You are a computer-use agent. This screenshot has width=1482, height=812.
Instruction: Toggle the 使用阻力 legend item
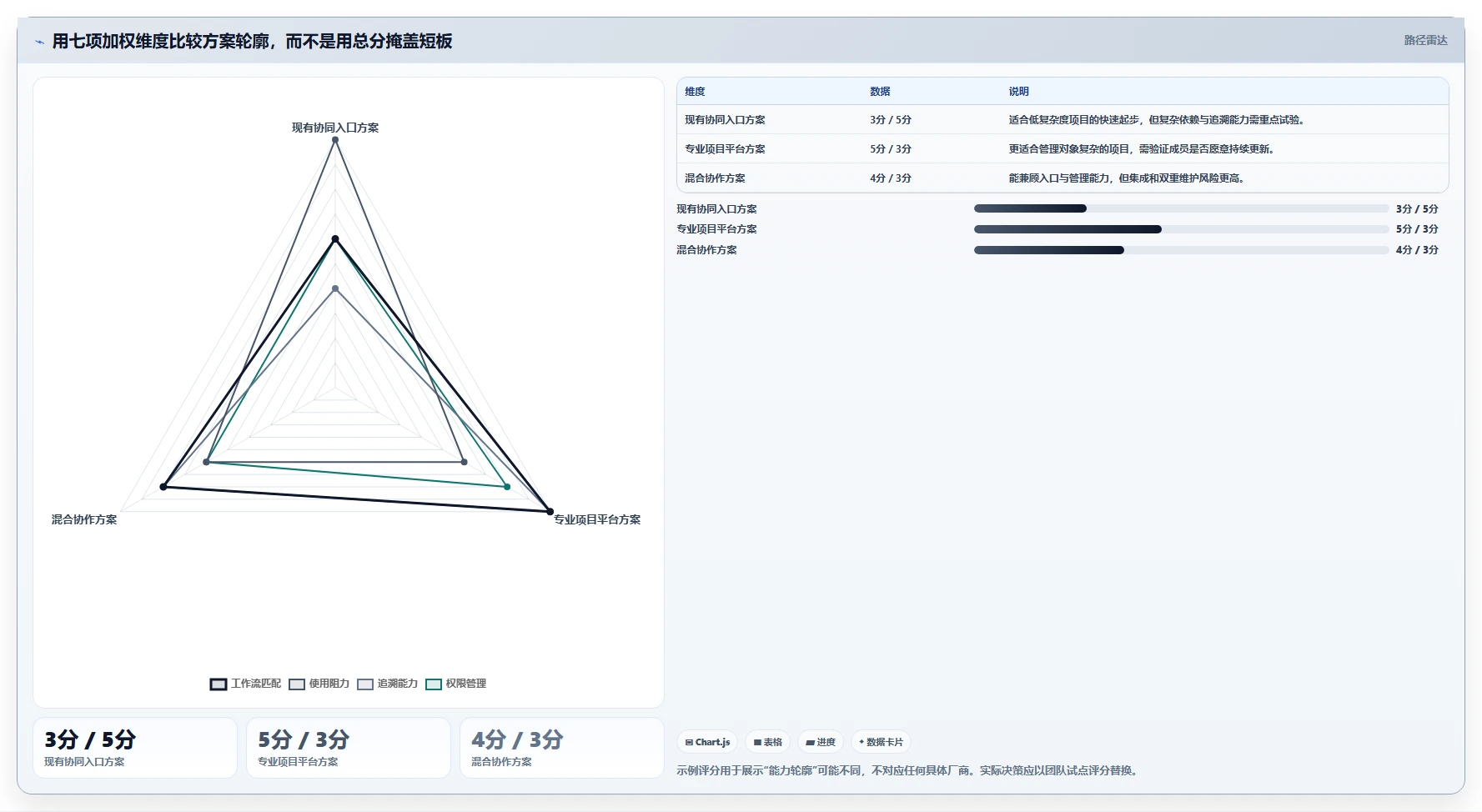[x=319, y=684]
